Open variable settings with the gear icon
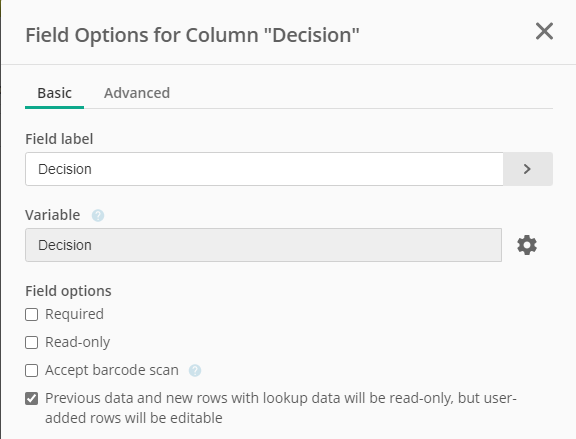 pos(527,245)
